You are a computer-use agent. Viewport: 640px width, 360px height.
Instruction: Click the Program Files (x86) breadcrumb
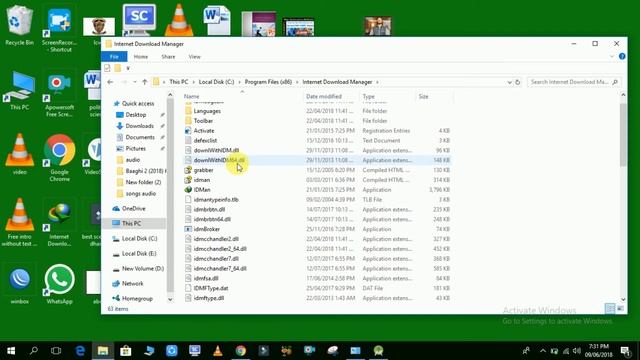(268, 82)
